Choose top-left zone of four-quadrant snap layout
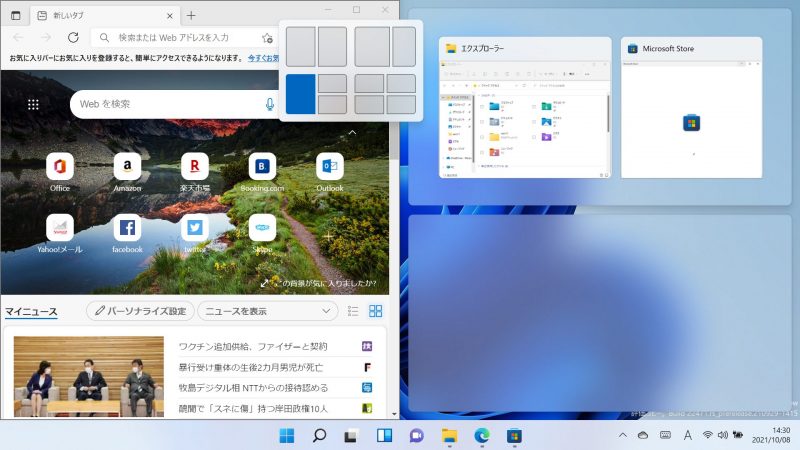This screenshot has height=450, width=800. click(369, 83)
